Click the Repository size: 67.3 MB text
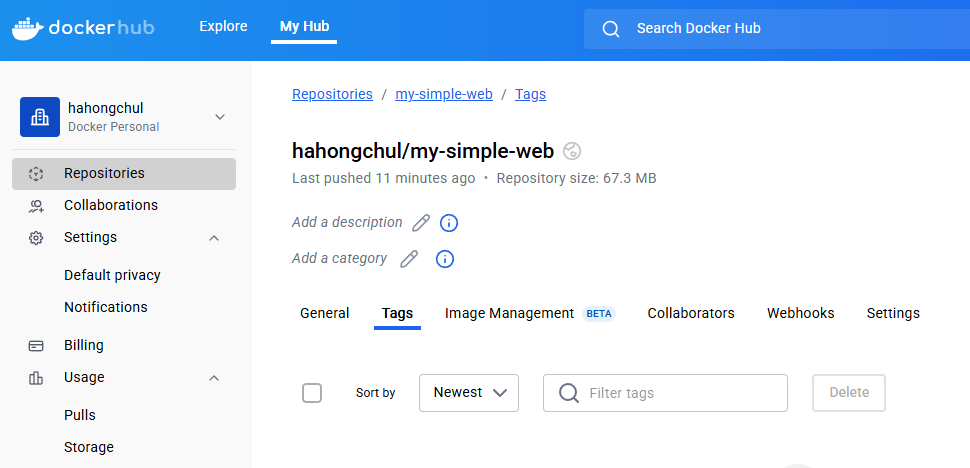The height and width of the screenshot is (468, 970). click(x=576, y=179)
